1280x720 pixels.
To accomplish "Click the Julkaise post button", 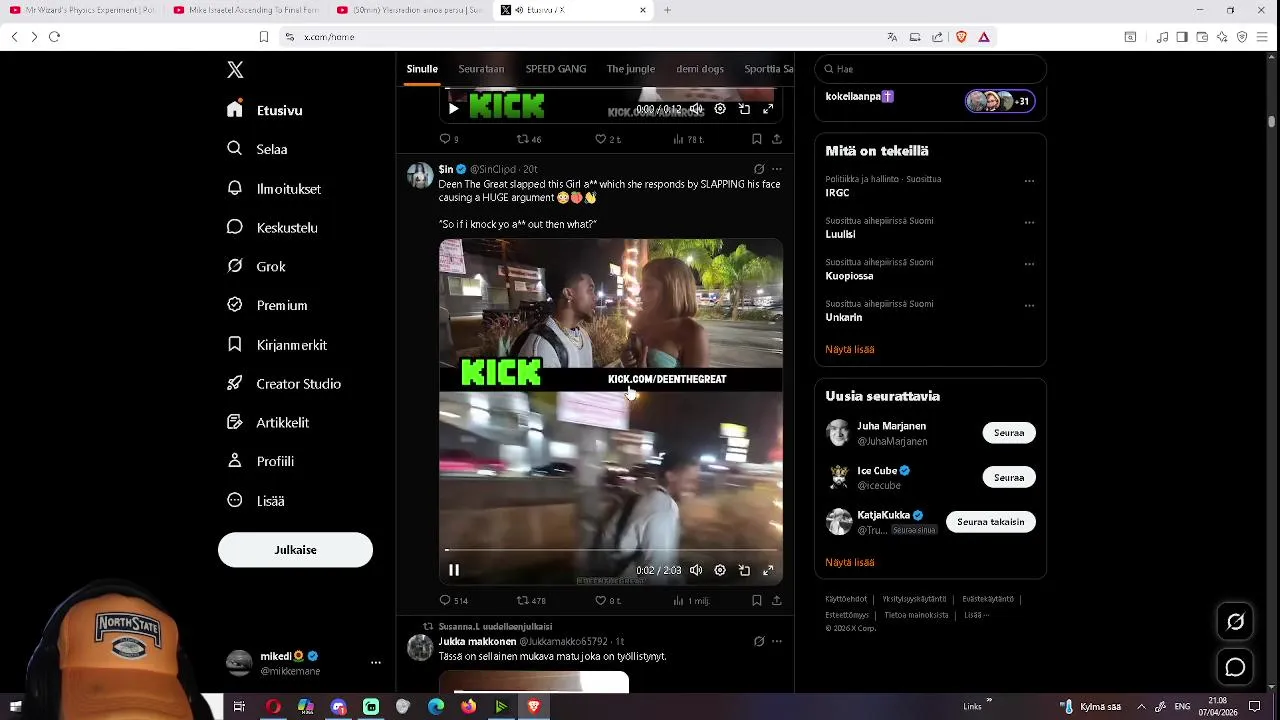I will click(x=295, y=550).
